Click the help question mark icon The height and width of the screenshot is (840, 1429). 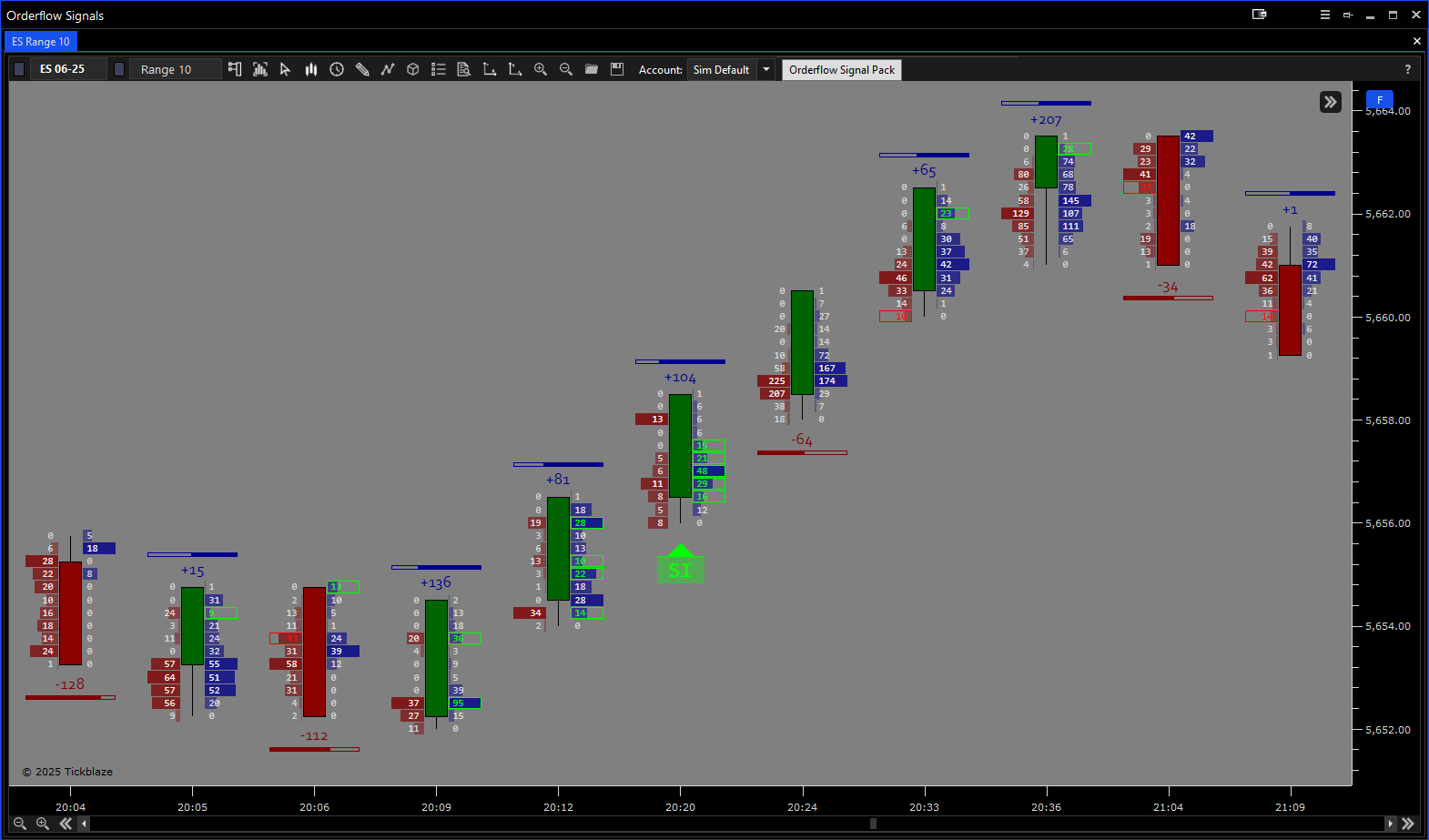[1408, 69]
